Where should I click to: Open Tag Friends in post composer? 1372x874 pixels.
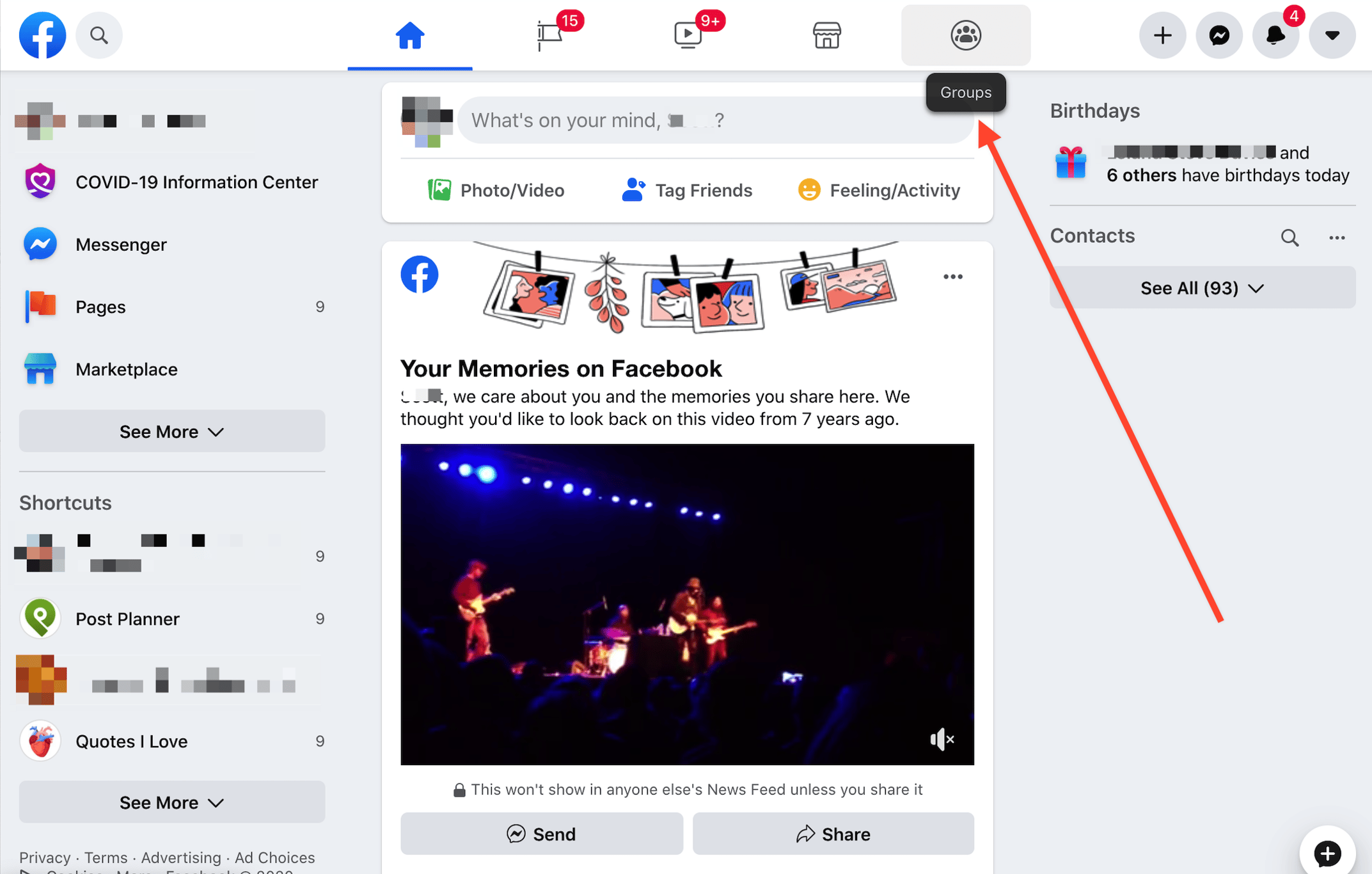click(x=687, y=189)
